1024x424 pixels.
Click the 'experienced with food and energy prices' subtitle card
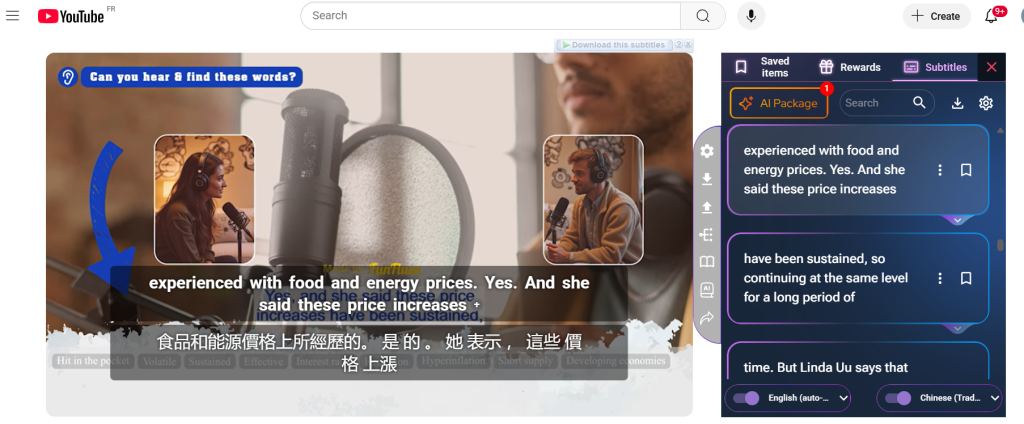tap(857, 170)
